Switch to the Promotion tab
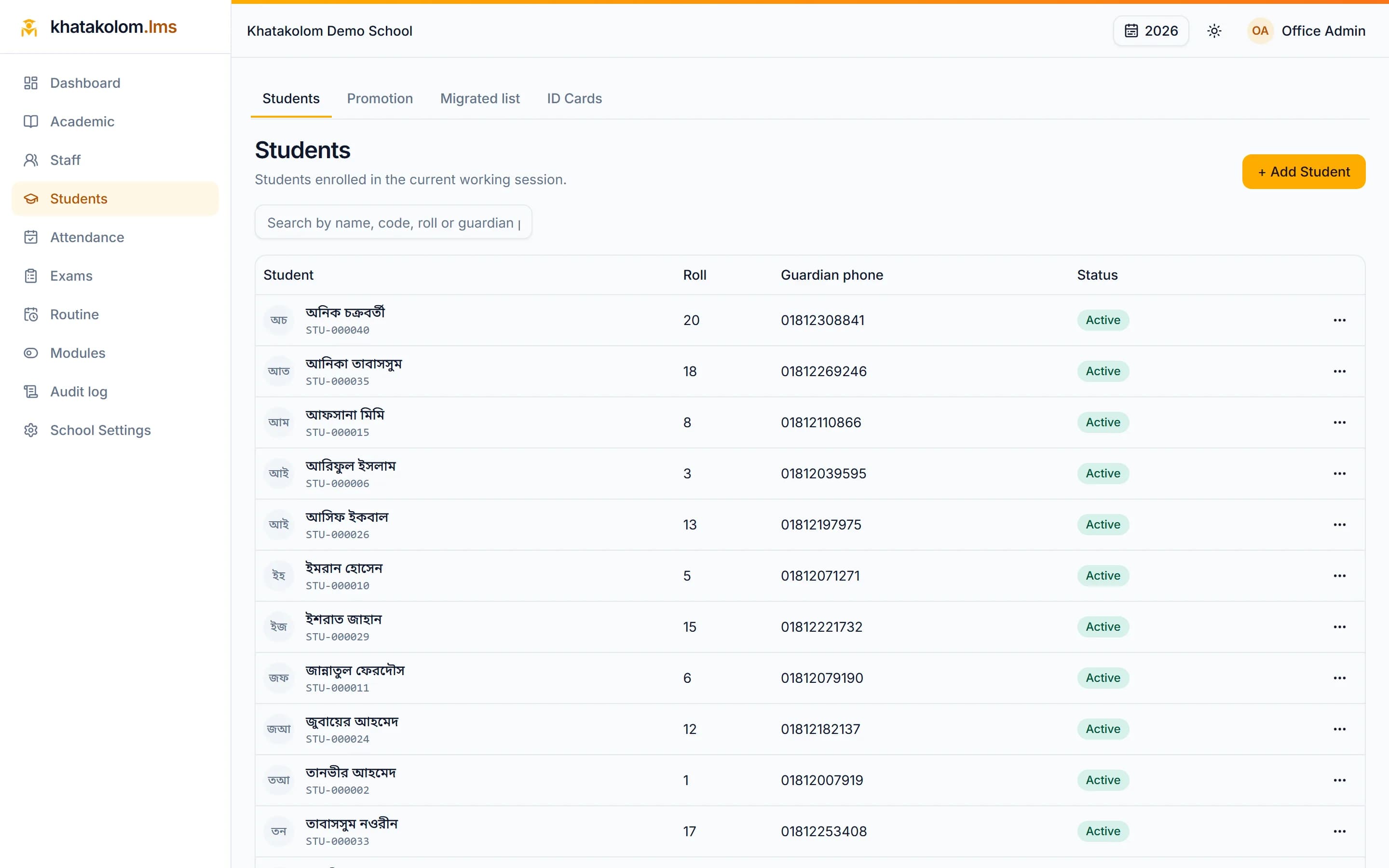This screenshot has height=868, width=1389. click(380, 99)
